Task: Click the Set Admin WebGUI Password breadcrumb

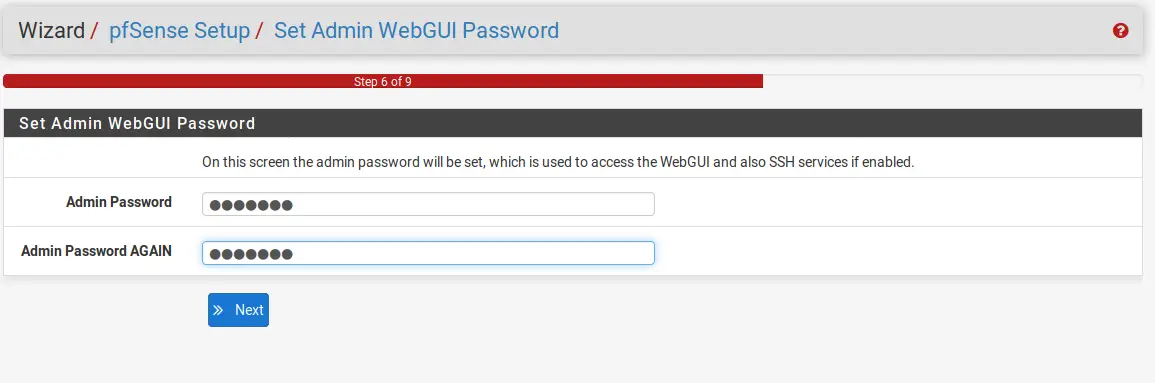Action: tap(416, 30)
